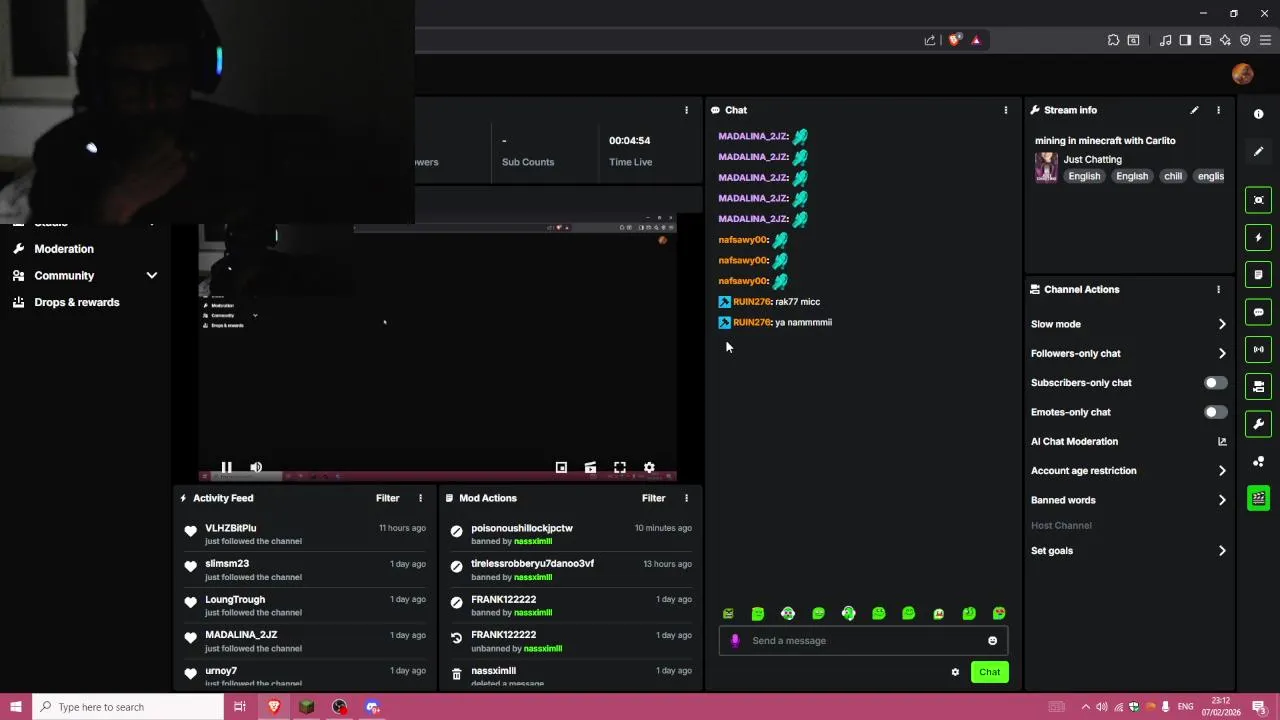
Task: Pick the first angry green emote
Action: tap(728, 614)
